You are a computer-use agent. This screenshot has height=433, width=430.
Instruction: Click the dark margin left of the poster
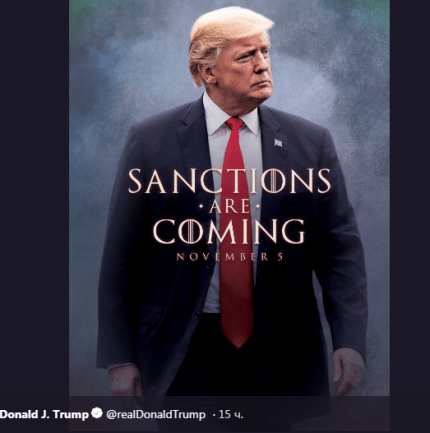pyautogui.click(x=34, y=200)
